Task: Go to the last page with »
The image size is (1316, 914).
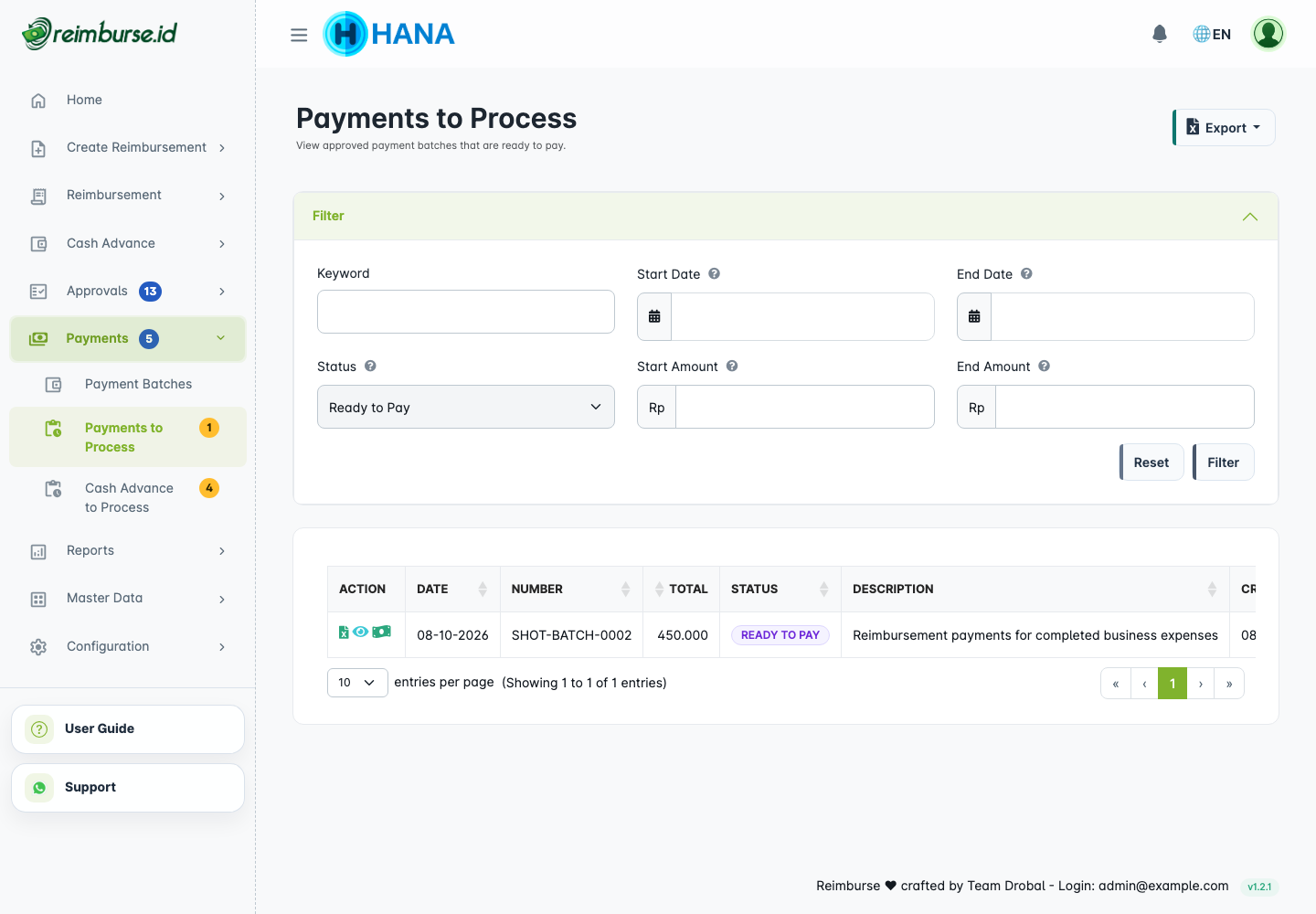Action: click(x=1229, y=684)
